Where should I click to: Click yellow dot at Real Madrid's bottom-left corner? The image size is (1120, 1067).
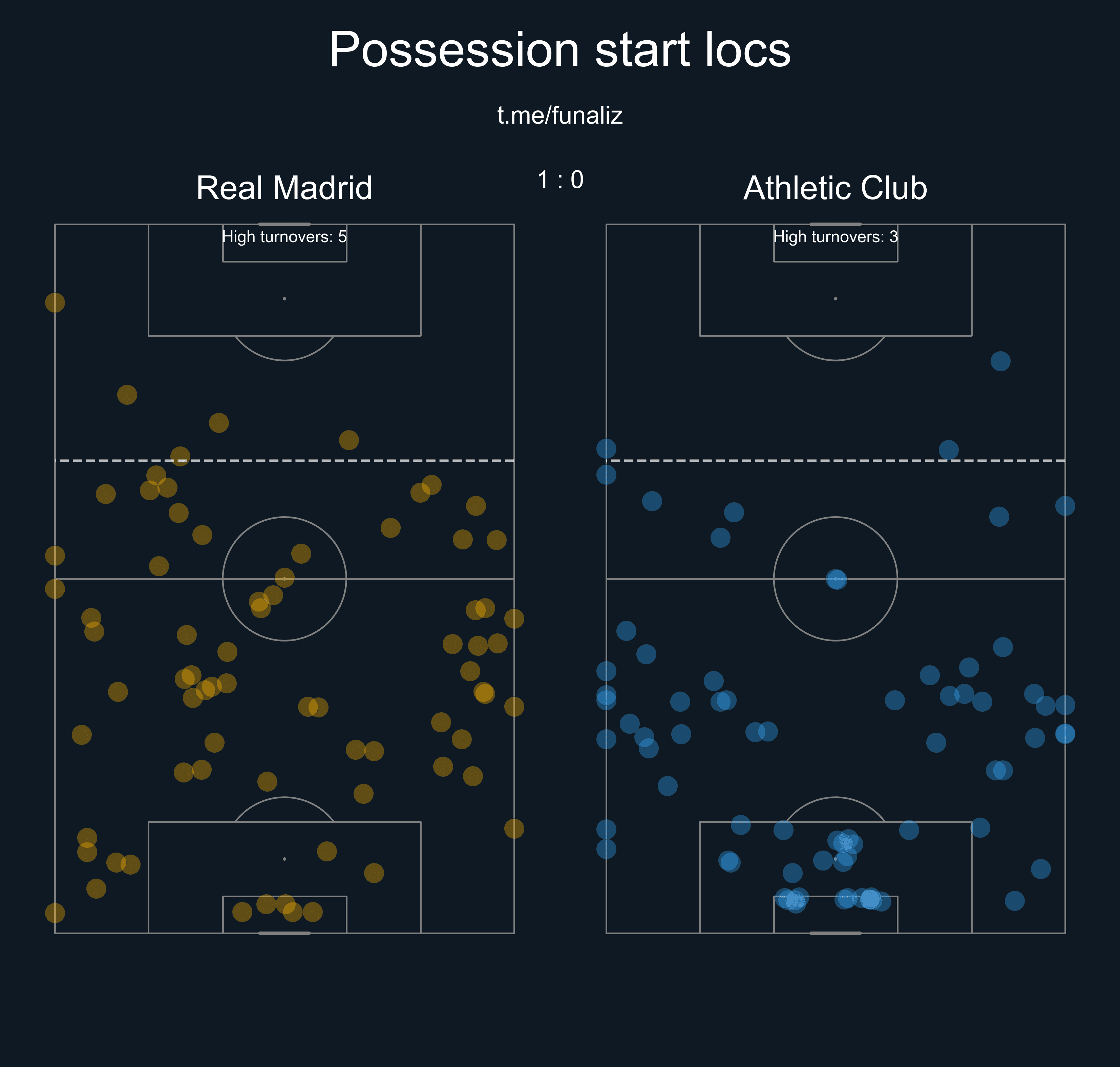click(x=55, y=913)
